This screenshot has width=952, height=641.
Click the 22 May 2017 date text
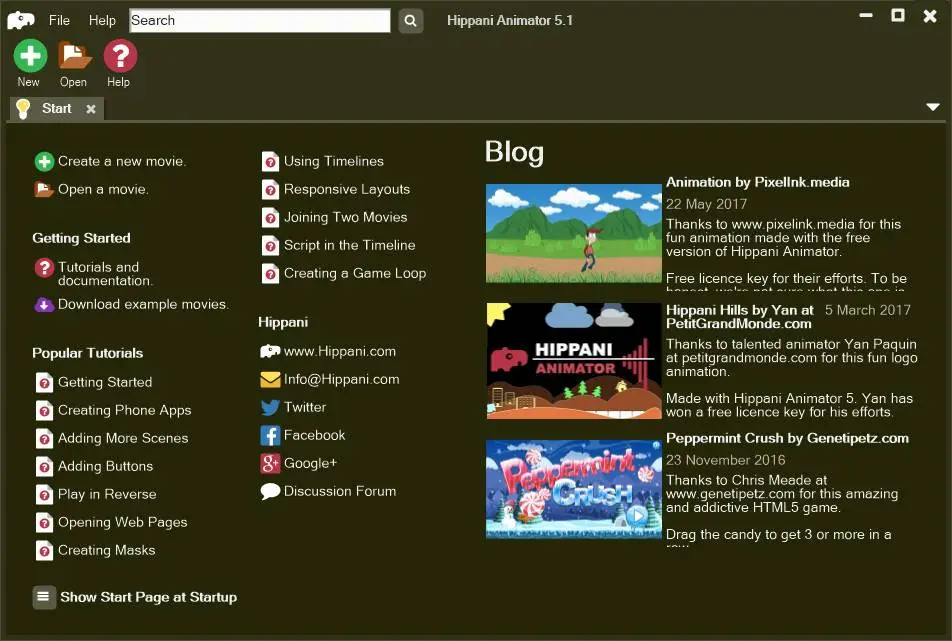coord(707,204)
